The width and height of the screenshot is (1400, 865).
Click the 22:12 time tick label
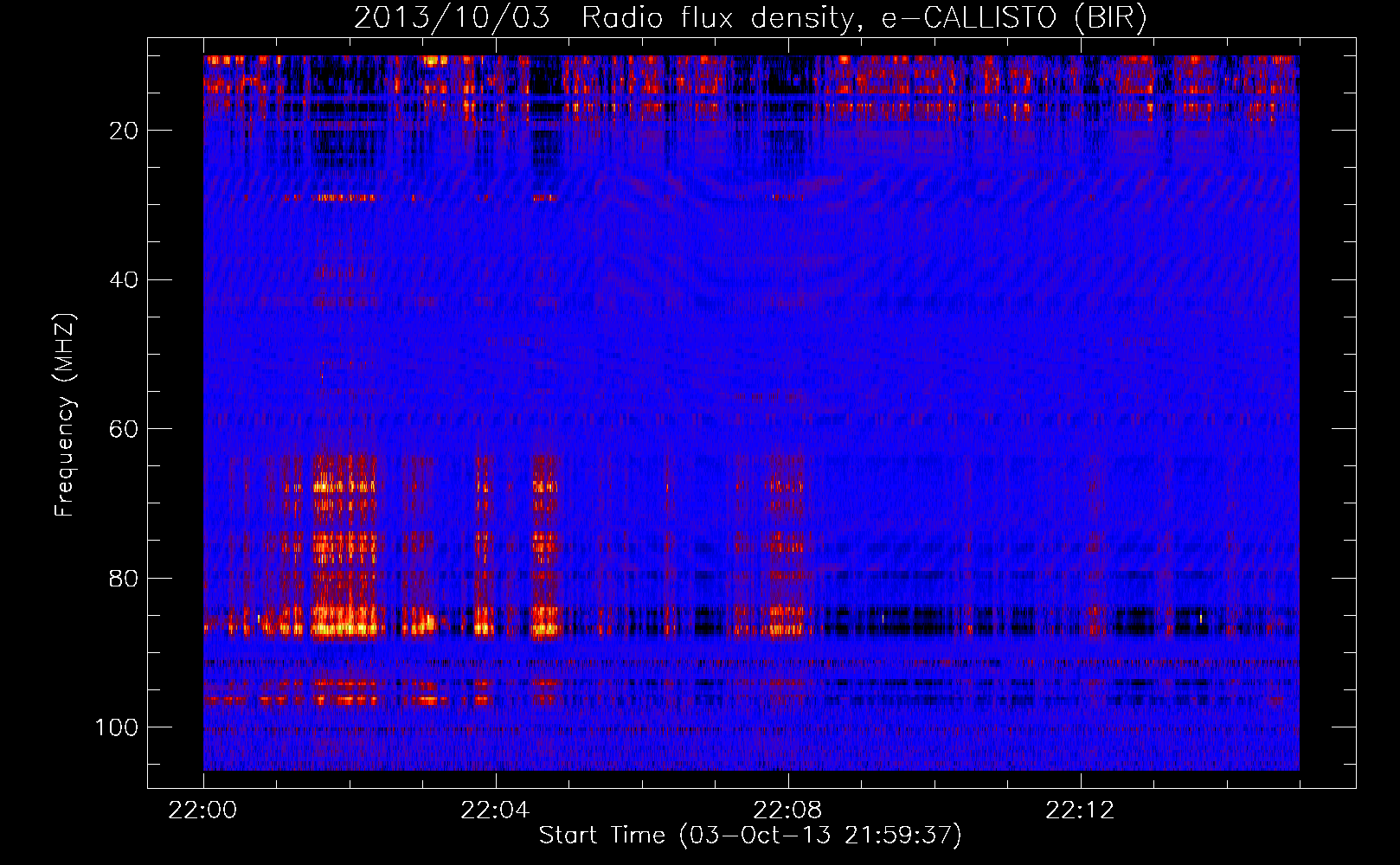tap(1080, 811)
